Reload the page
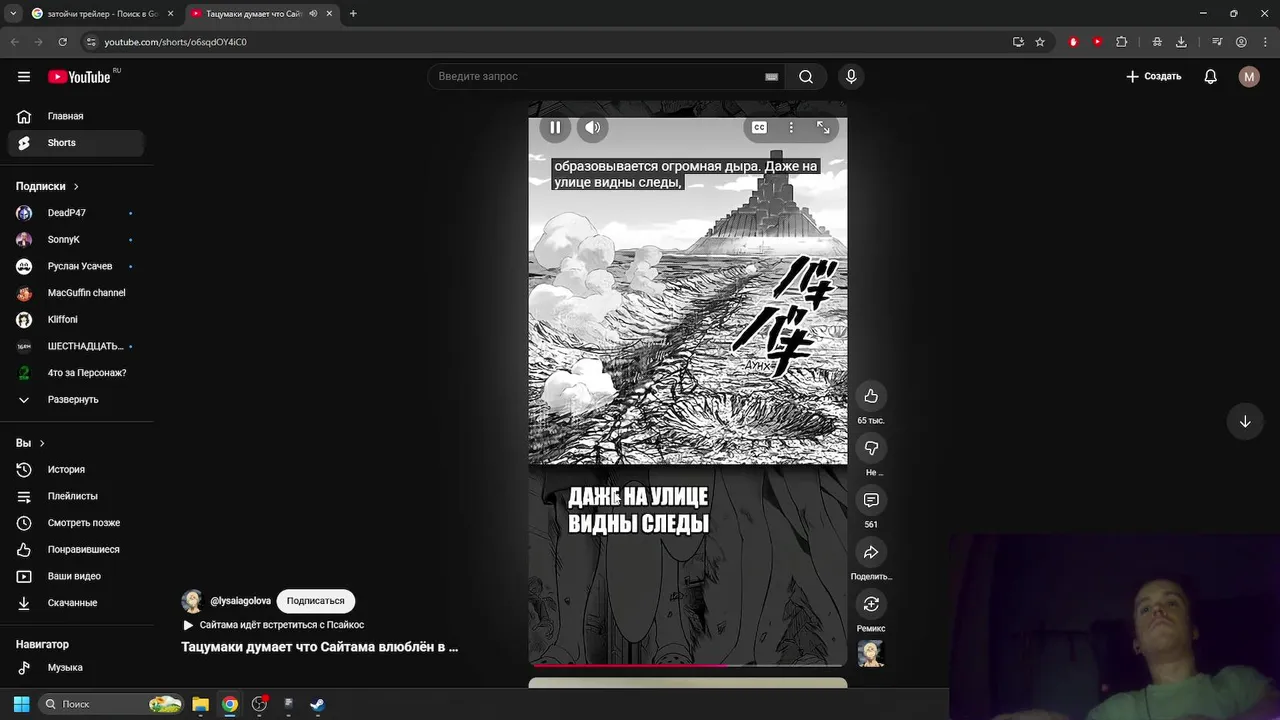The height and width of the screenshot is (720, 1280). (62, 42)
